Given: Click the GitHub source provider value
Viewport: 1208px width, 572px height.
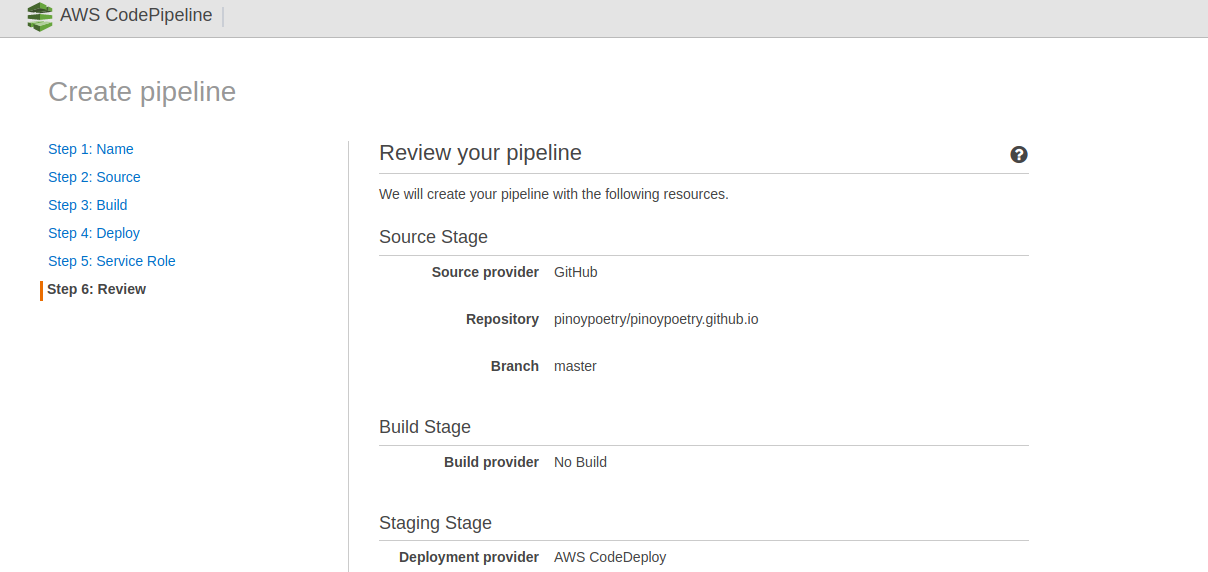Looking at the screenshot, I should [x=576, y=272].
